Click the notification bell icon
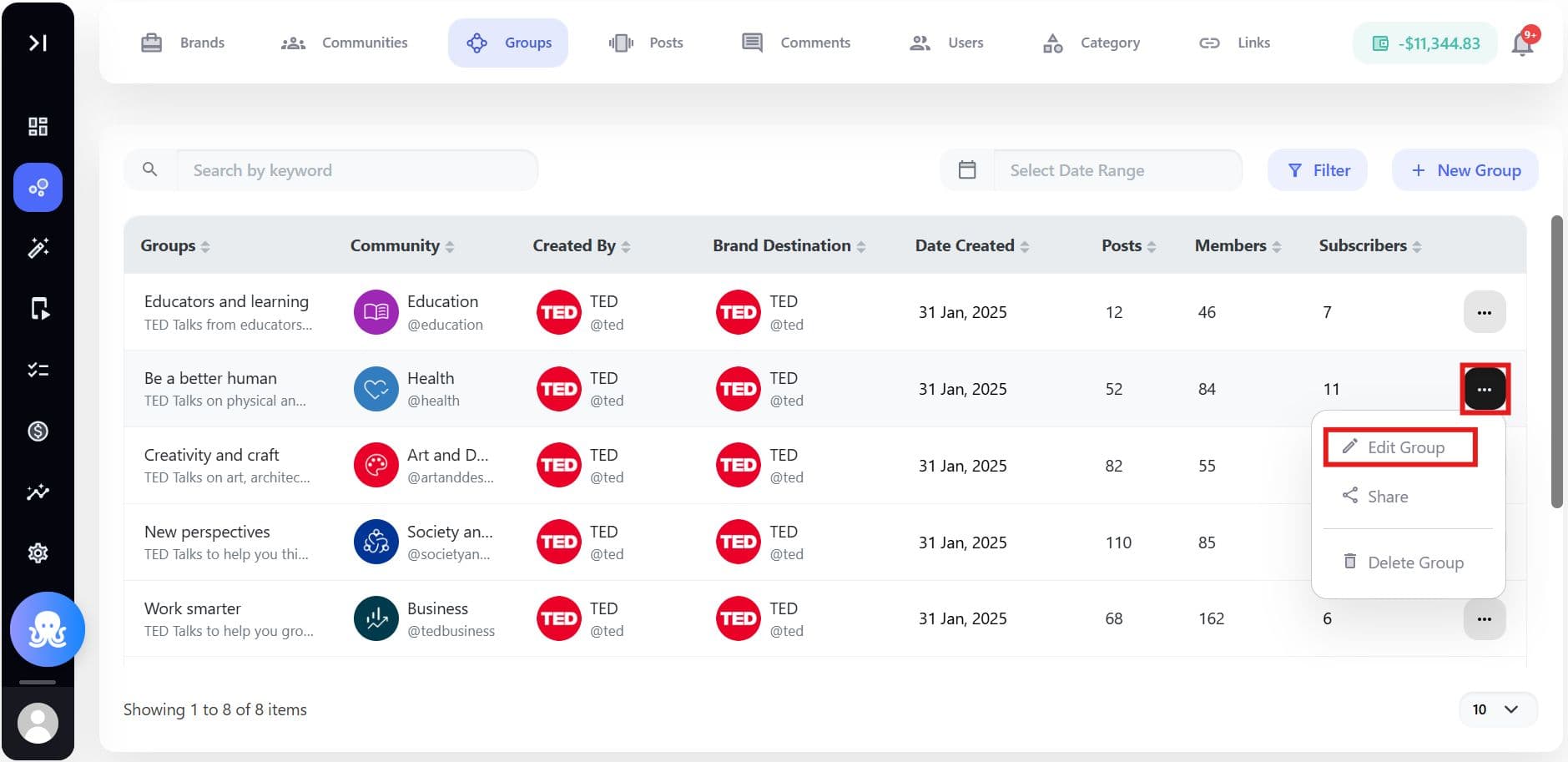The width and height of the screenshot is (1568, 762). pyautogui.click(x=1523, y=43)
